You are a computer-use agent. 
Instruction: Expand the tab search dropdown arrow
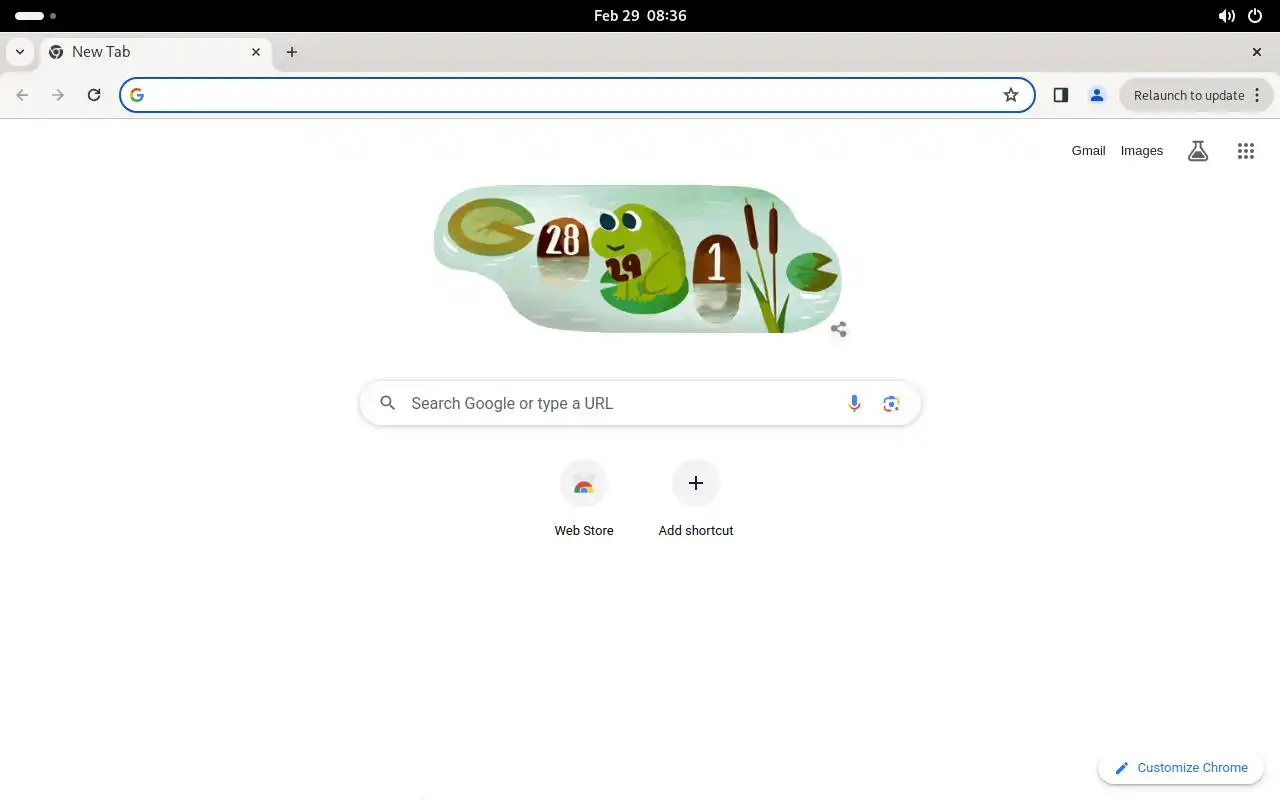click(20, 52)
